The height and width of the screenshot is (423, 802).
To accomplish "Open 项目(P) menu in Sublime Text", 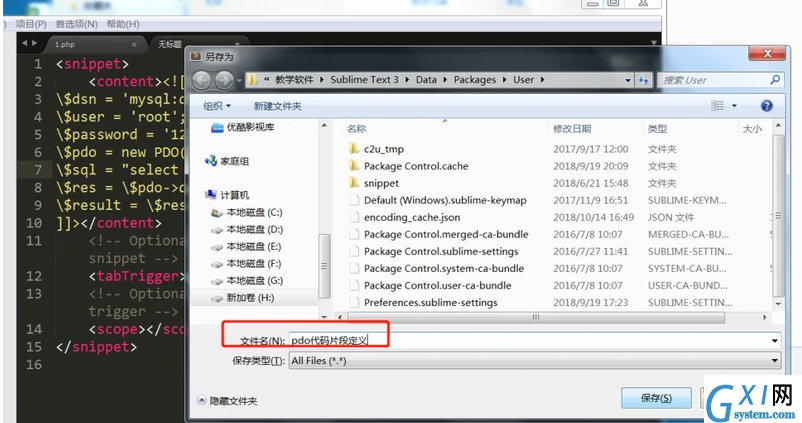I will [x=31, y=24].
